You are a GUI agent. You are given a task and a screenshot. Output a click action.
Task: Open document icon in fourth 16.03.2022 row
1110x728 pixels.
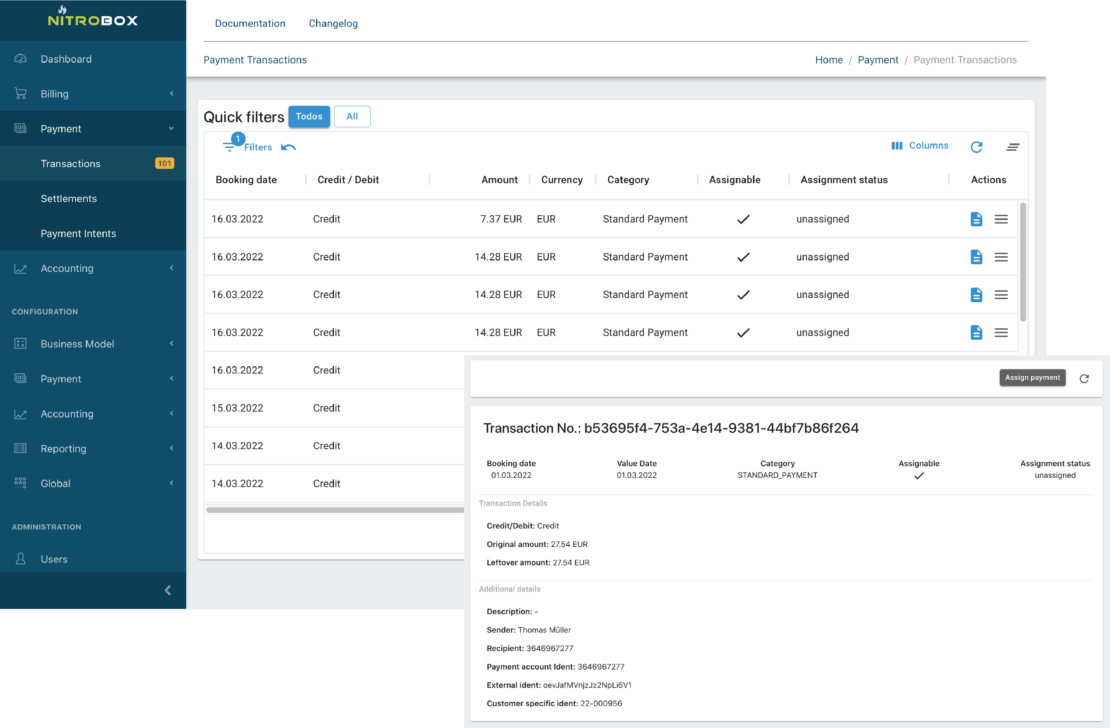[976, 332]
